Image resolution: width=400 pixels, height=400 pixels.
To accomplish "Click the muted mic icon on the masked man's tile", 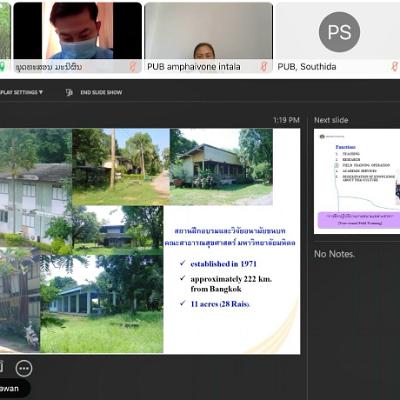I will pyautogui.click(x=133, y=67).
